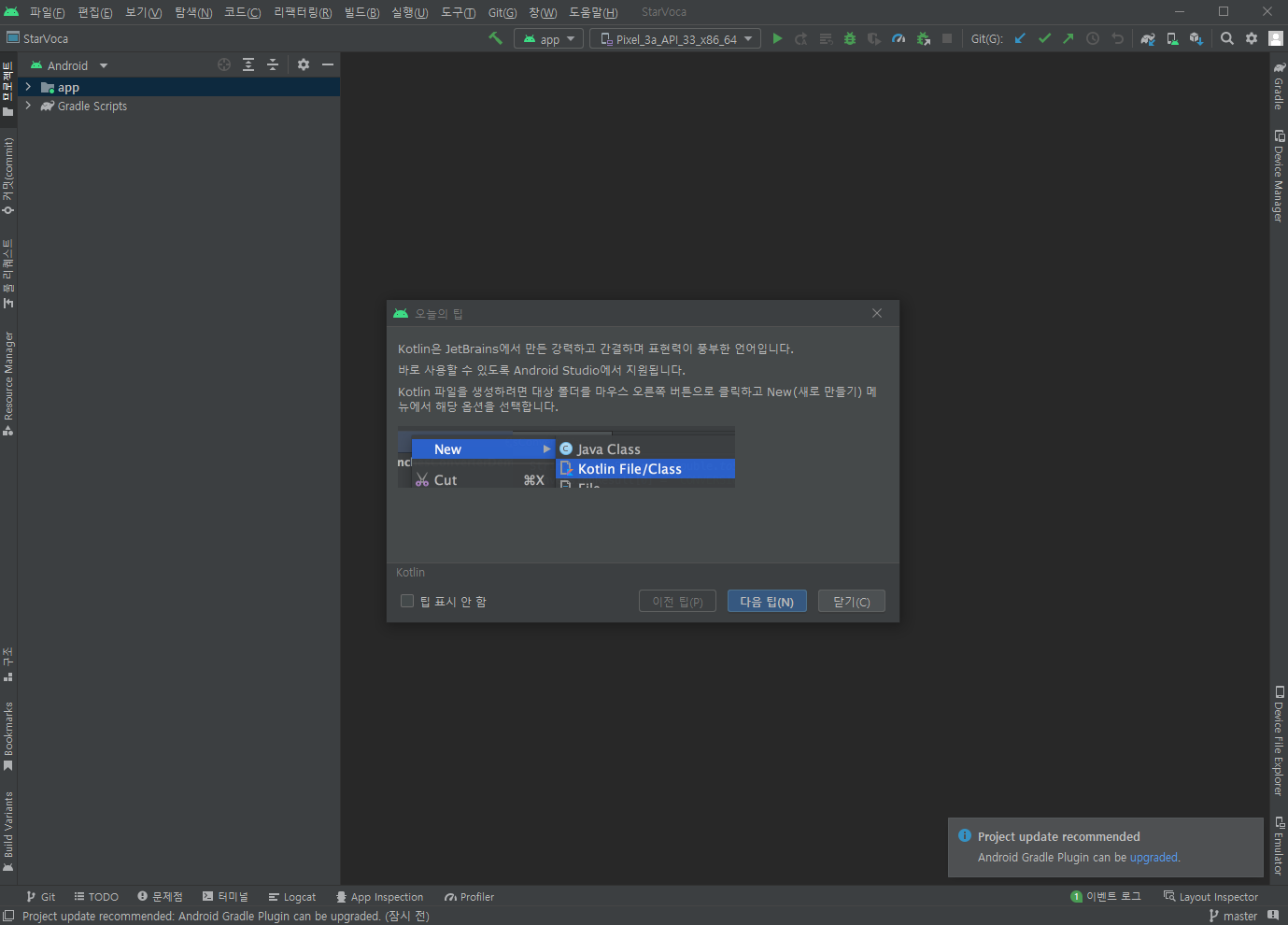Open SDK Manager icon in top toolbar
The height and width of the screenshot is (925, 1288).
[x=1196, y=38]
